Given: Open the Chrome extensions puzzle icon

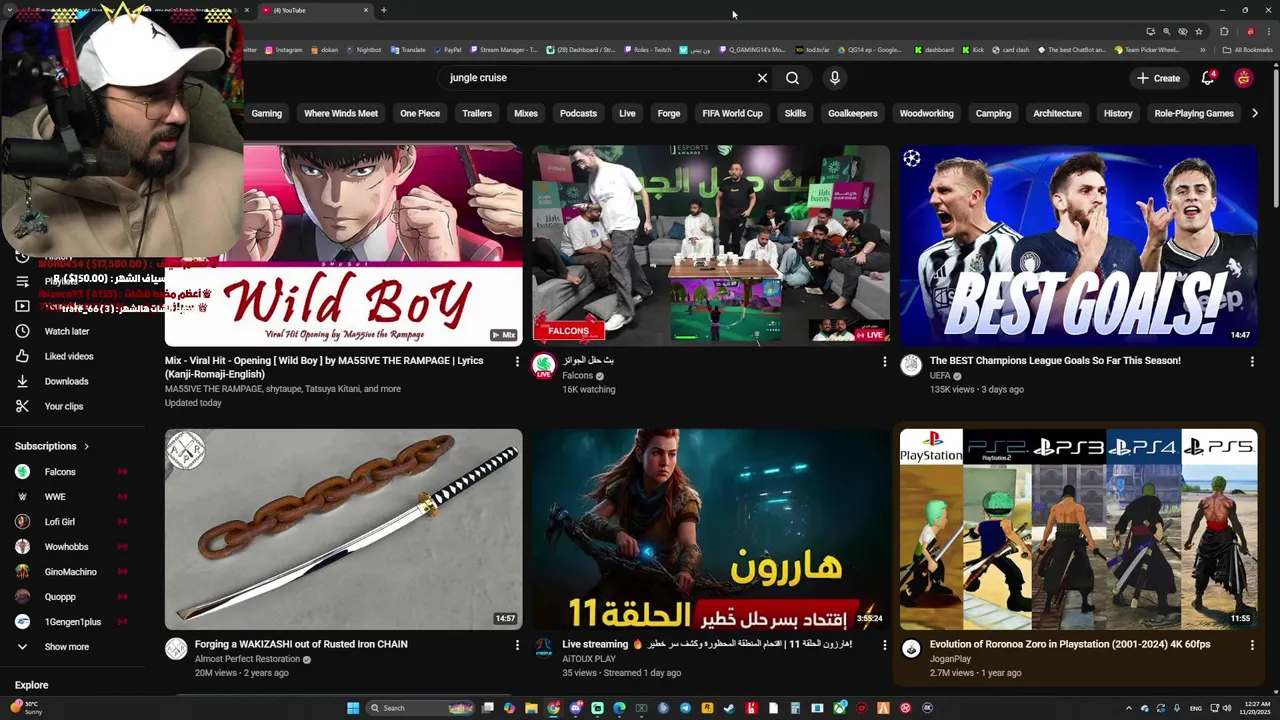Looking at the screenshot, I should 1224,31.
